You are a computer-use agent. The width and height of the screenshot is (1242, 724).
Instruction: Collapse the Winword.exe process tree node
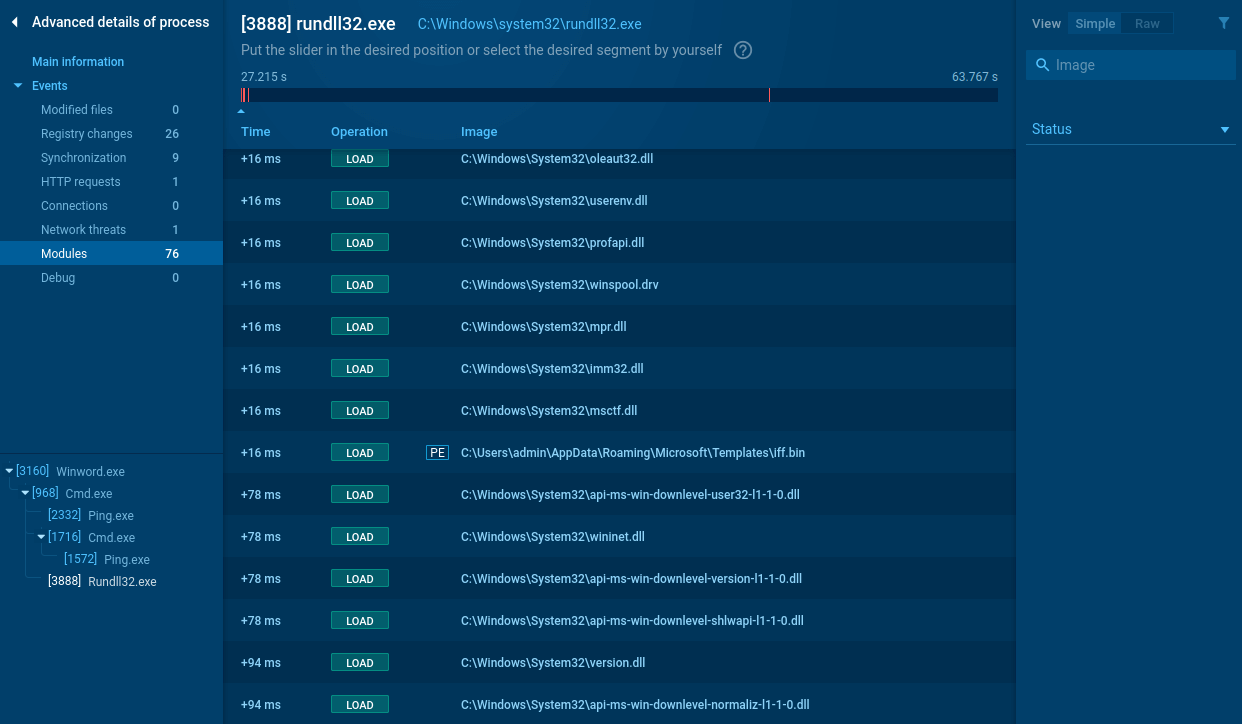pyautogui.click(x=10, y=471)
